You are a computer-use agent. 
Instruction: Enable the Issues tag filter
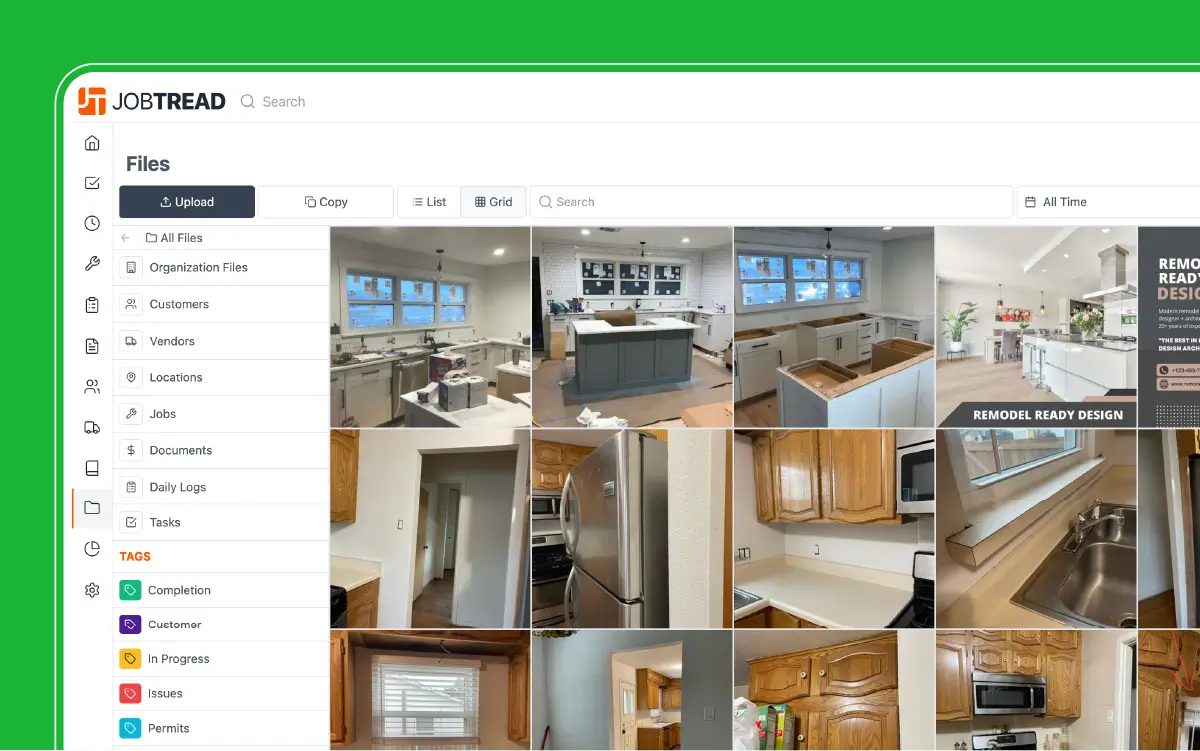click(166, 693)
